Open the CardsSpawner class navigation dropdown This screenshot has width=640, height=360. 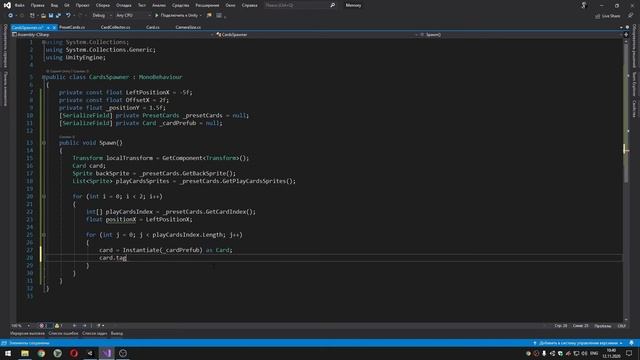click(316, 35)
